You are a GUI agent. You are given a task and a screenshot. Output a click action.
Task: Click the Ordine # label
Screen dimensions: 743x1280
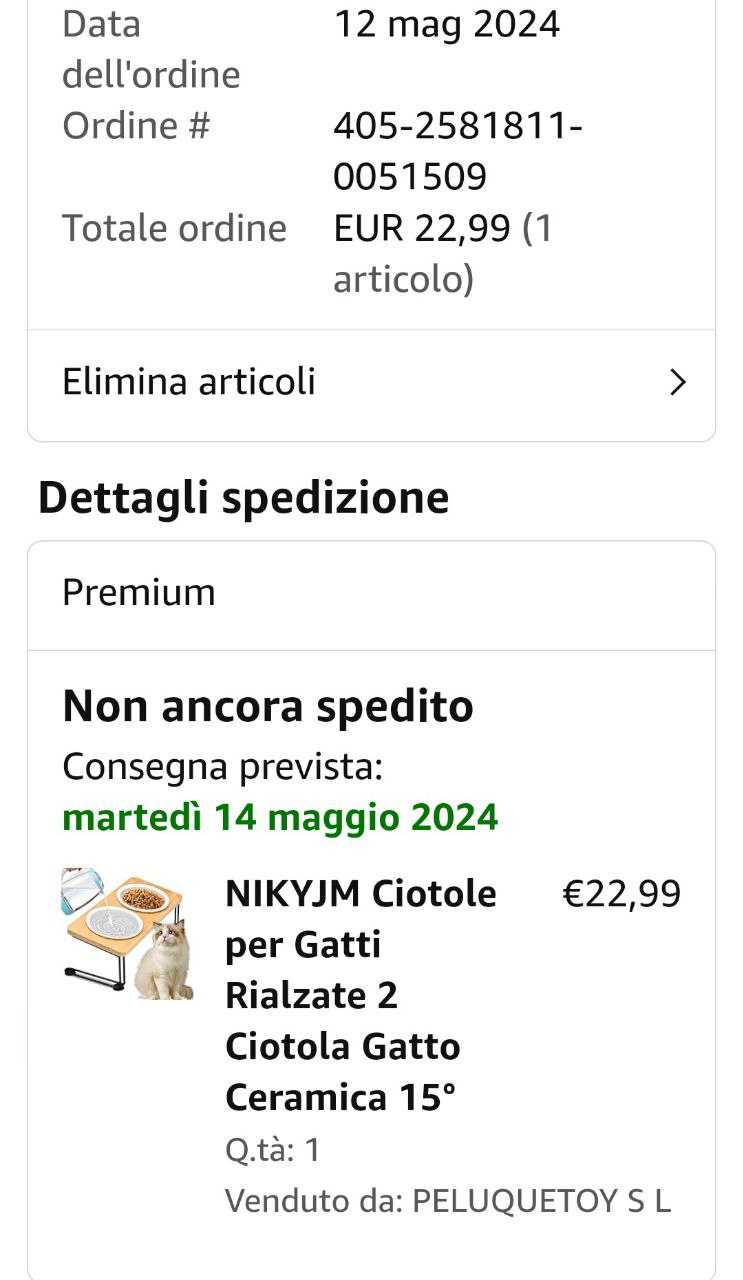[x=136, y=126]
